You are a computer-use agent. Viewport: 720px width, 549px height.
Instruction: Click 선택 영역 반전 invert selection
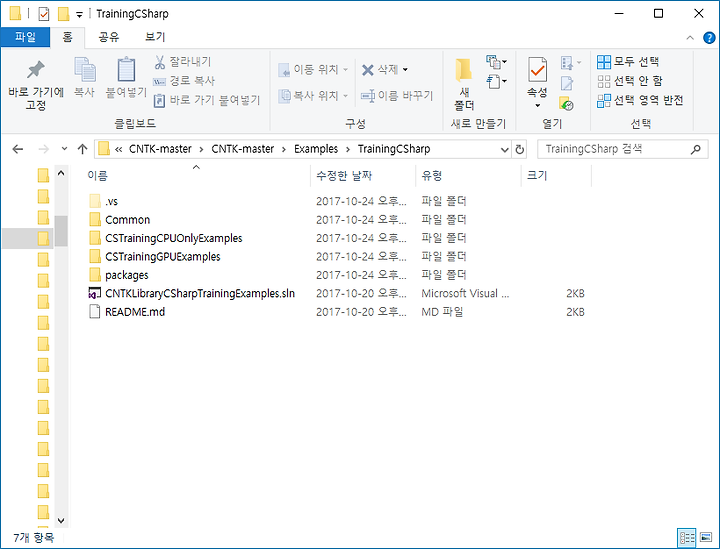pos(640,100)
